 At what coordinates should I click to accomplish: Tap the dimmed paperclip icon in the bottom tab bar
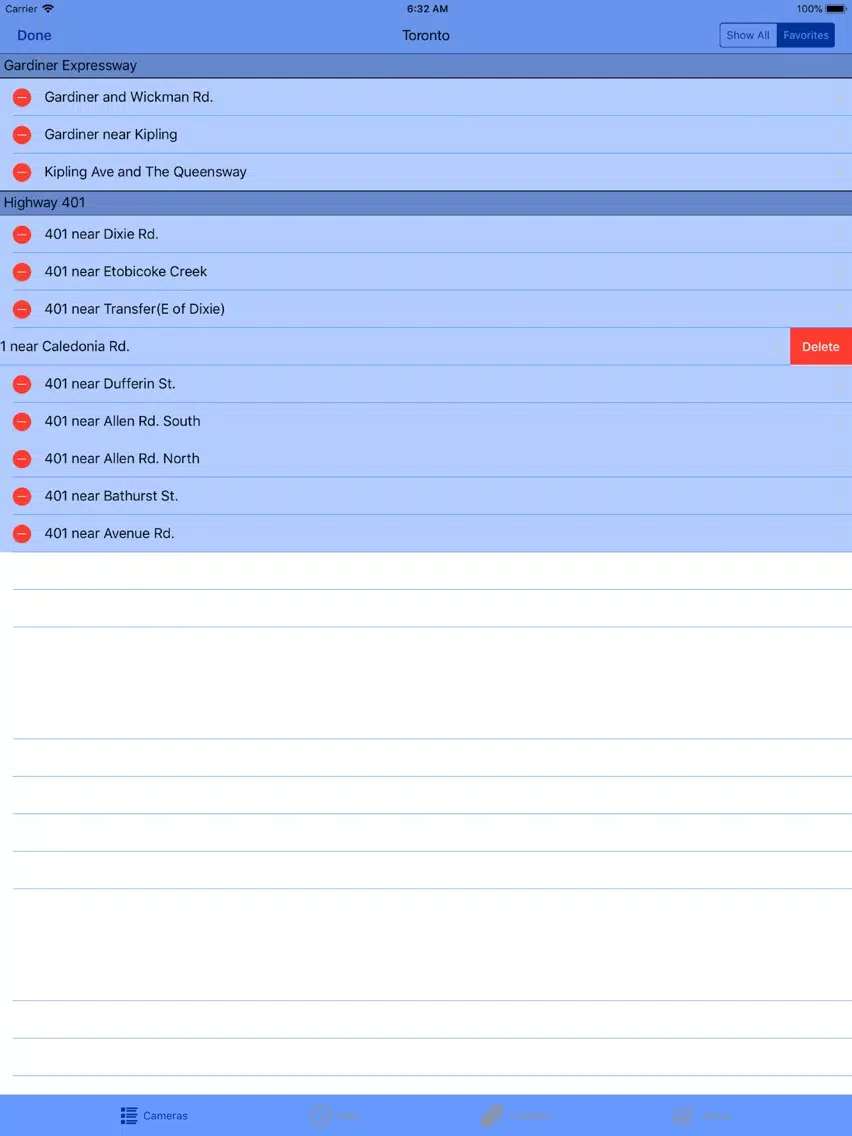tap(492, 1116)
